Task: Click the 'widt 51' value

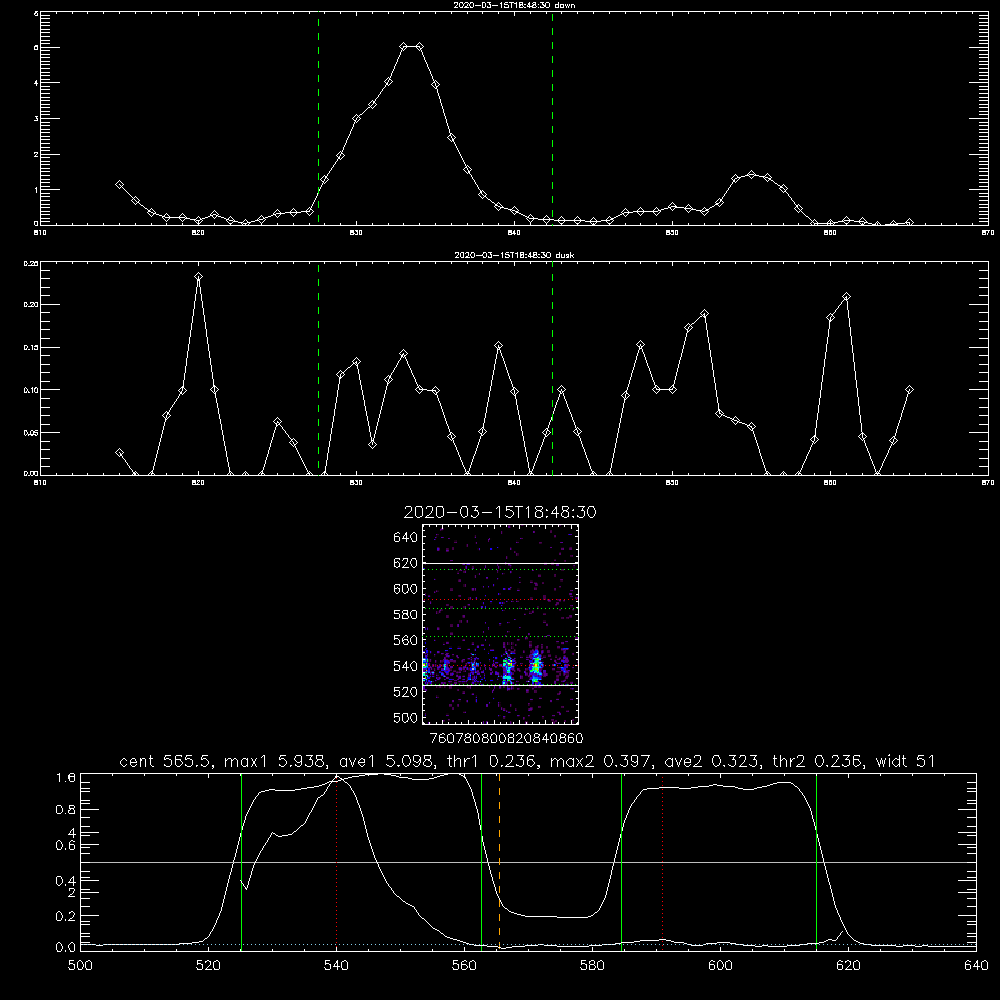Action: tap(905, 761)
